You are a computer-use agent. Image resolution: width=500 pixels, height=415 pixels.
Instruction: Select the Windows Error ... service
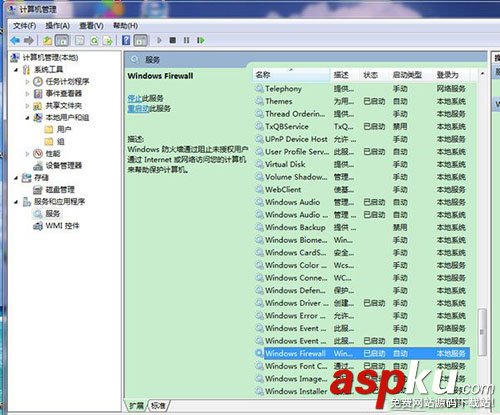tap(362, 316)
